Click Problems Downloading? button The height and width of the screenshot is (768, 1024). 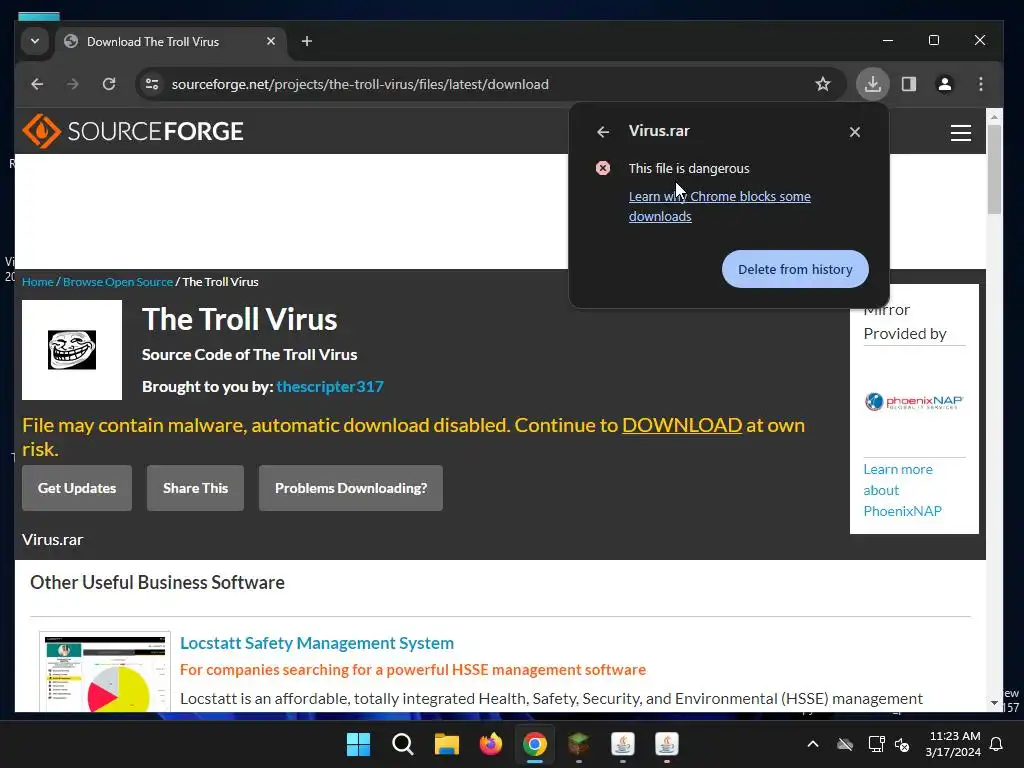(x=351, y=488)
